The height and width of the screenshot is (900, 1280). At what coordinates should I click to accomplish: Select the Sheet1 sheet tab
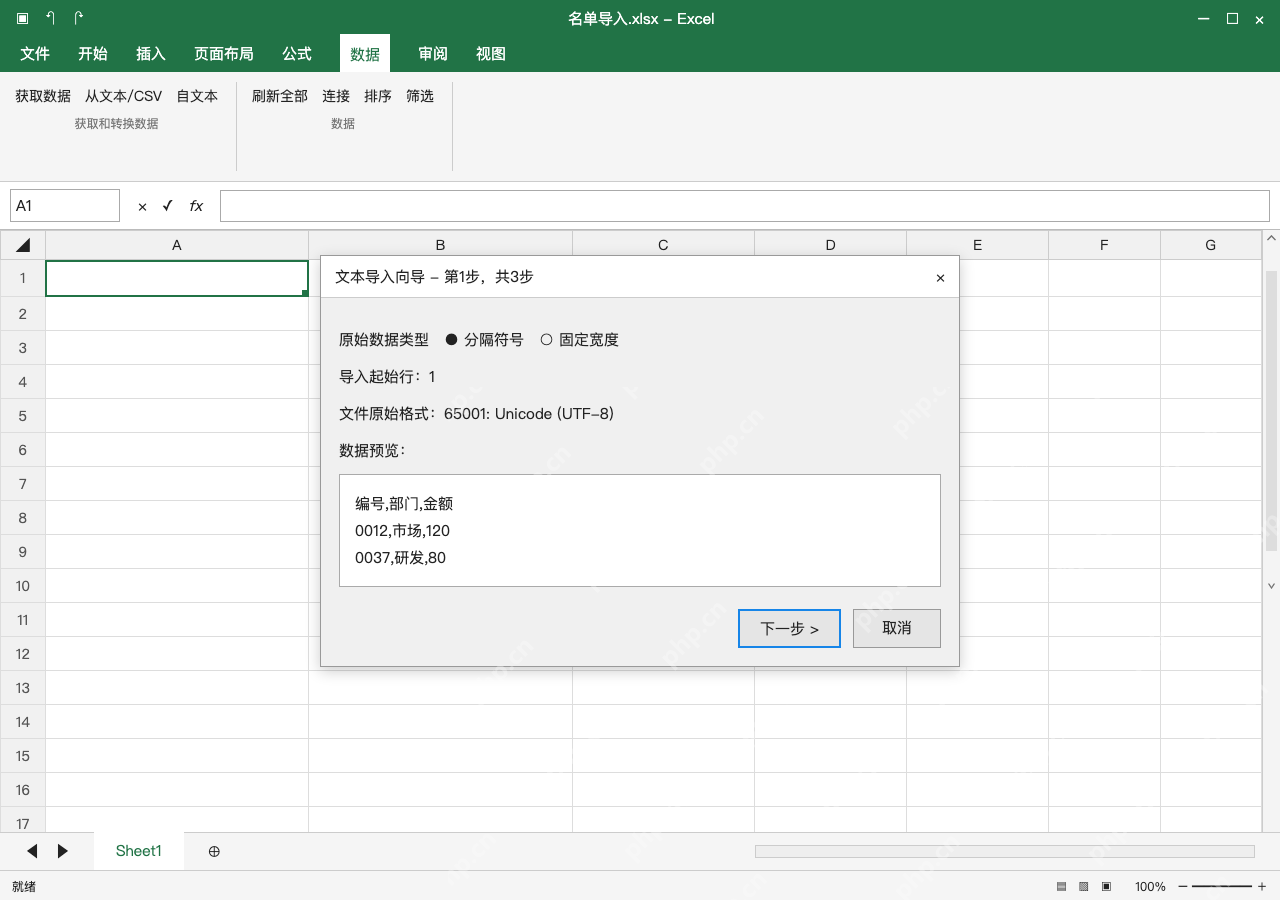pyautogui.click(x=139, y=851)
